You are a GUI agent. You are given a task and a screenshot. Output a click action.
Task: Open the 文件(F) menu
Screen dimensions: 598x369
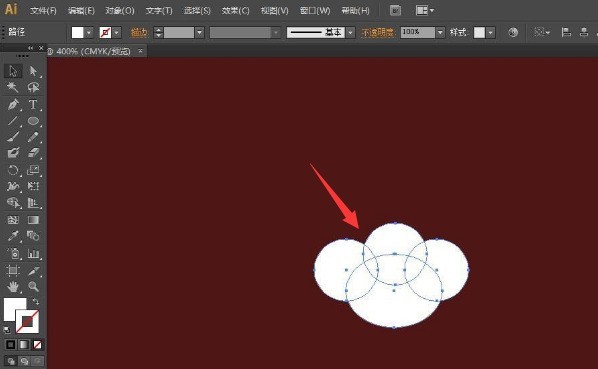43,11
